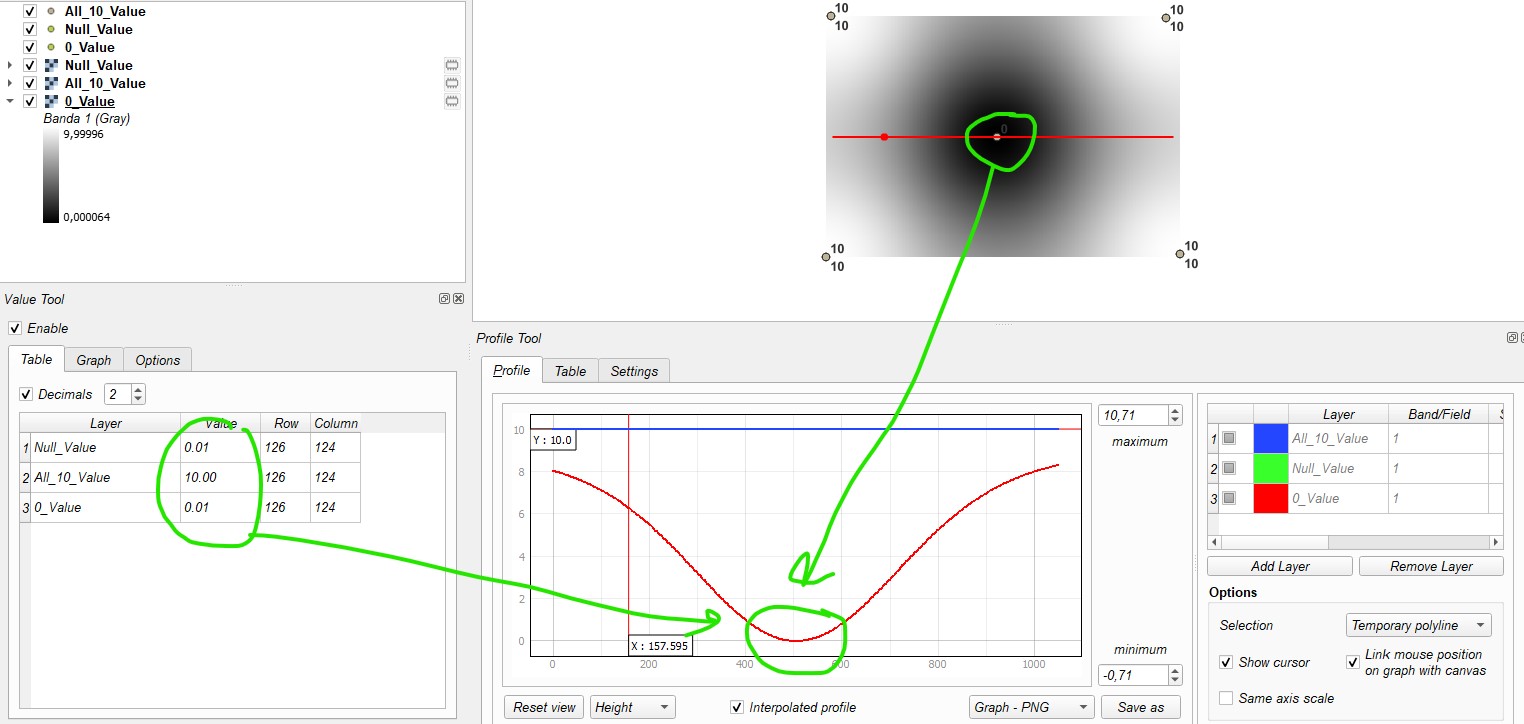Click Reset view under the profile graph
Viewport: 1524px width, 724px height.
coord(543,707)
